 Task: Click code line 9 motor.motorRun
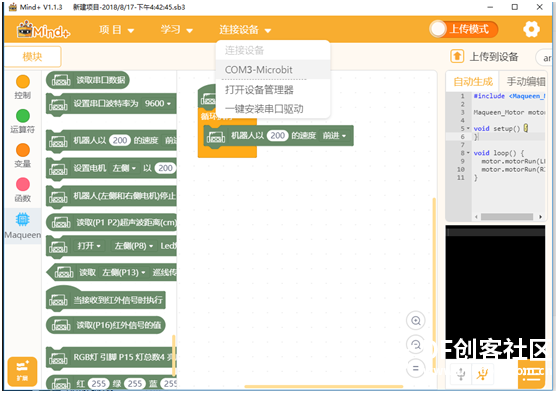513,161
